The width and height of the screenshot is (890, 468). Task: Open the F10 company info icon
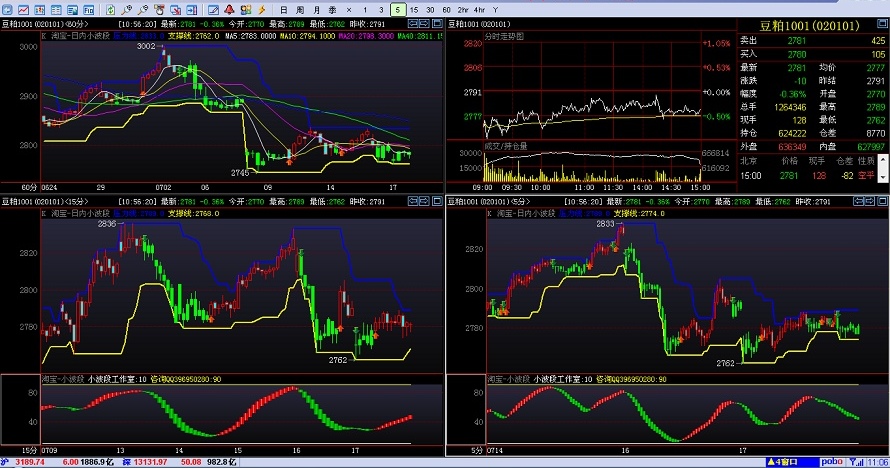89,10
